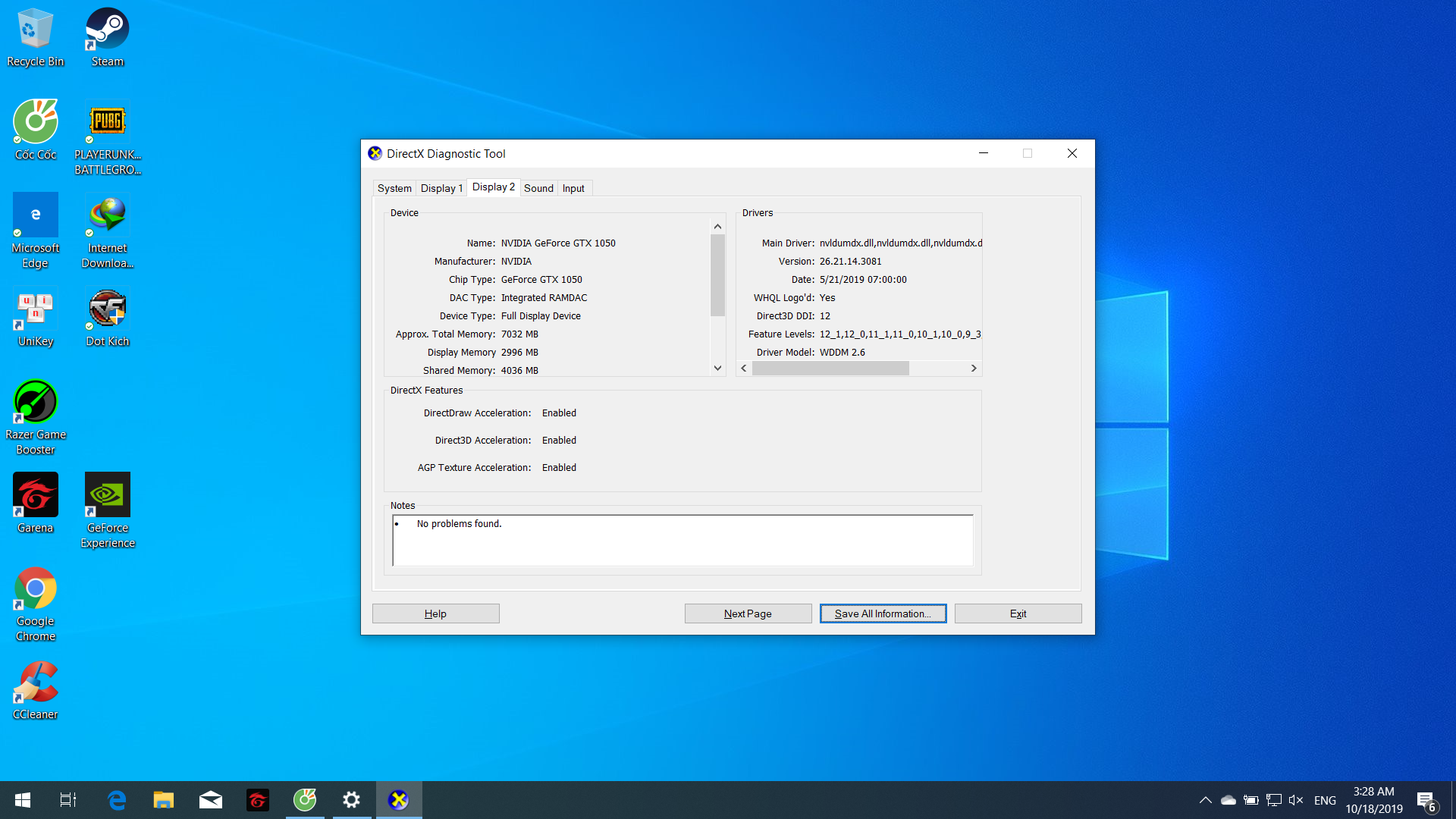Viewport: 1456px width, 819px height.
Task: Click the muted volume tray icon
Action: point(1296,800)
